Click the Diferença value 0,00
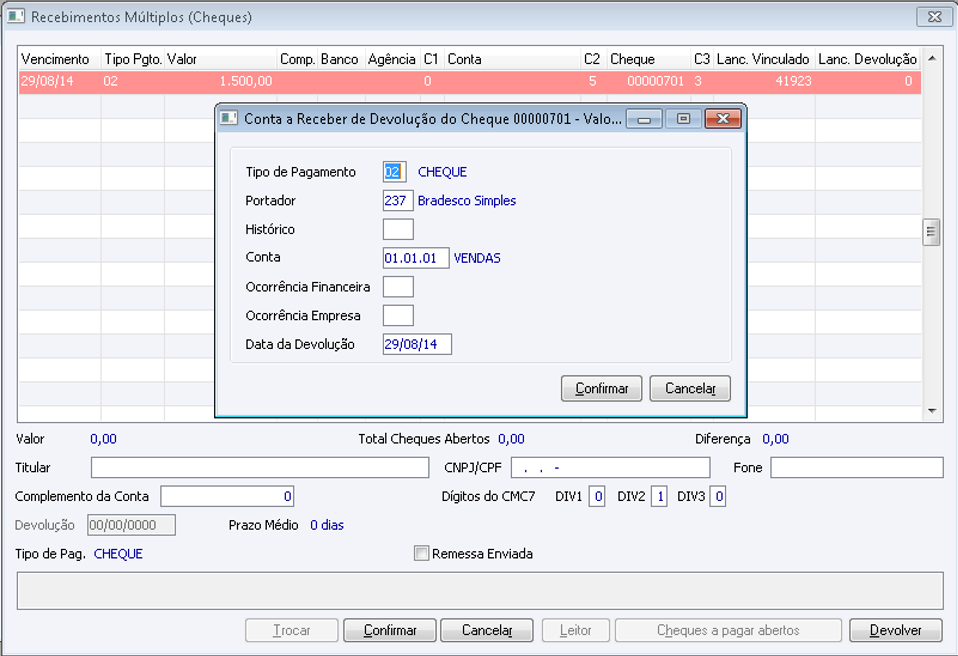The image size is (958, 656). pyautogui.click(x=775, y=439)
